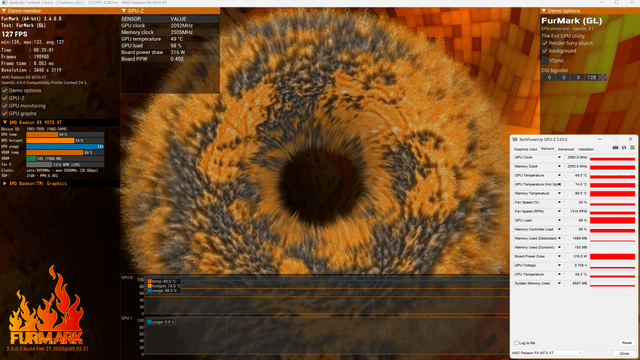Viewport: 640px width, 360px height.
Task: Collapse the Demo options panel triangle
Action: coord(544,11)
